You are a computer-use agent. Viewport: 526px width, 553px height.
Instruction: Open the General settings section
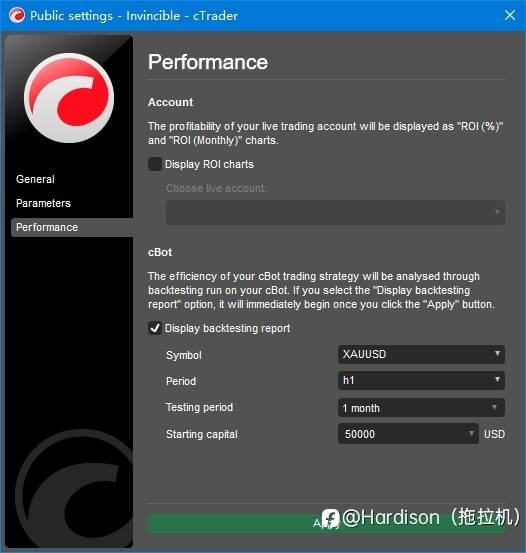(x=35, y=179)
